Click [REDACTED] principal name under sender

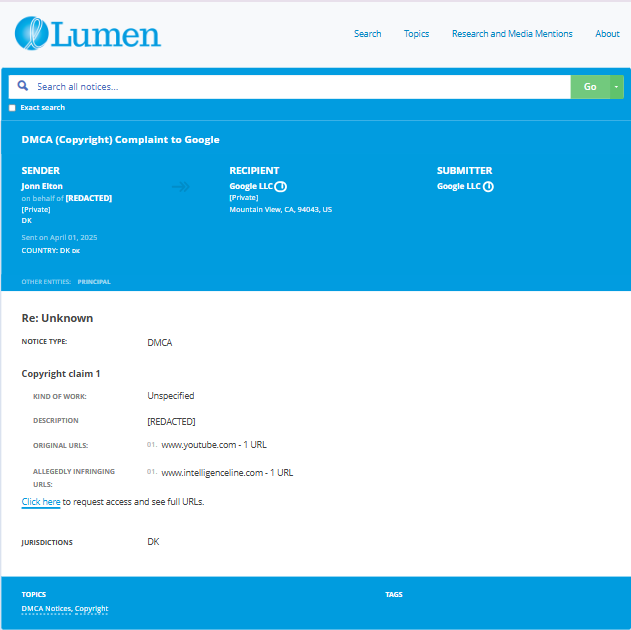pos(89,198)
